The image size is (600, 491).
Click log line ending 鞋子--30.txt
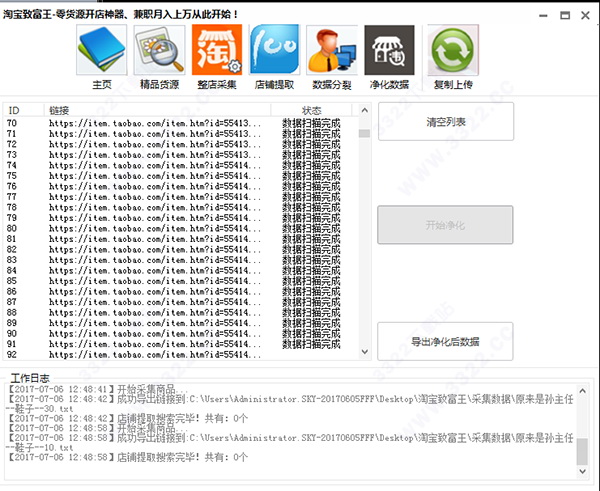(x=290, y=404)
